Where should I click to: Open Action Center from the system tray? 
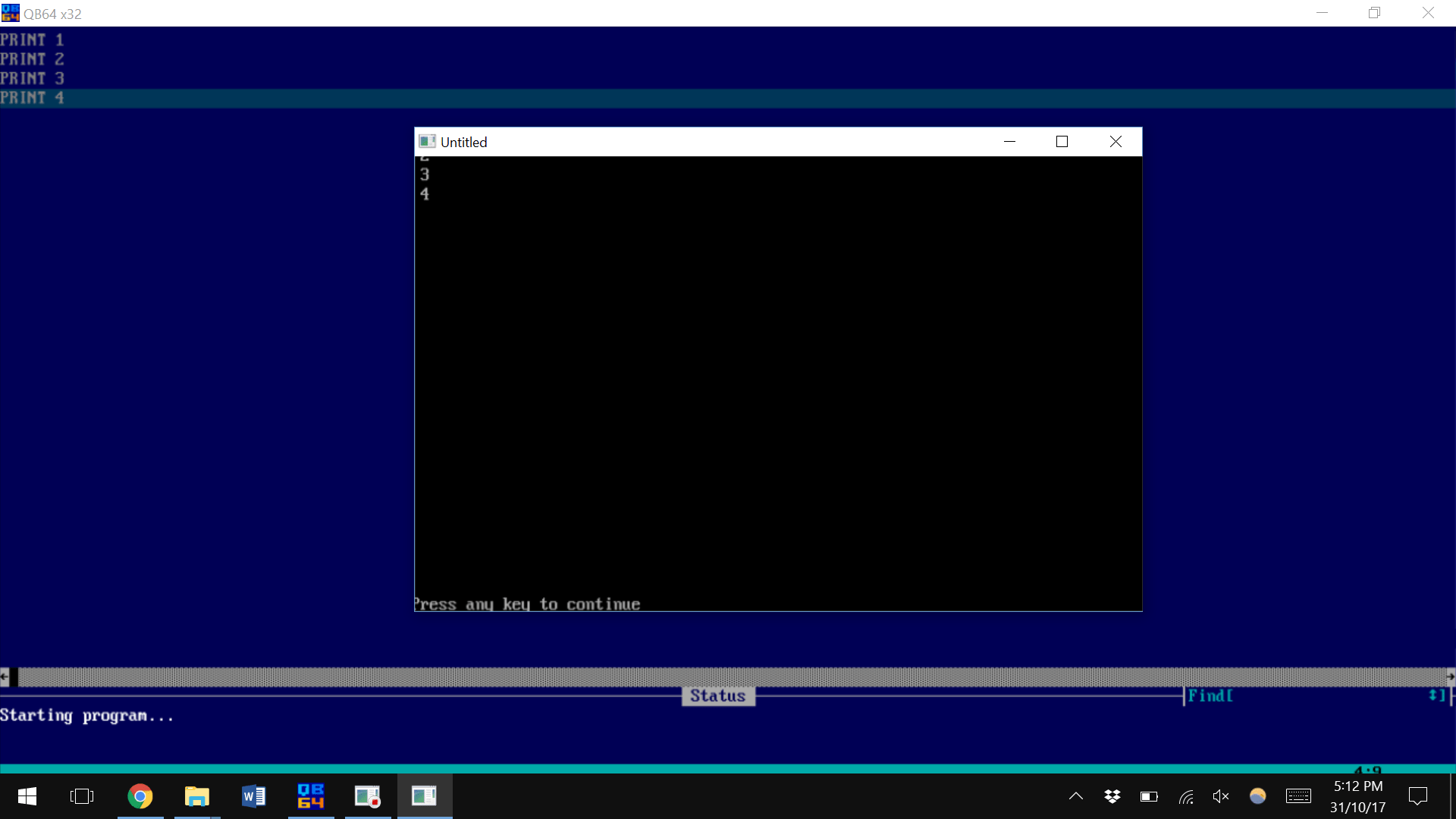1418,796
